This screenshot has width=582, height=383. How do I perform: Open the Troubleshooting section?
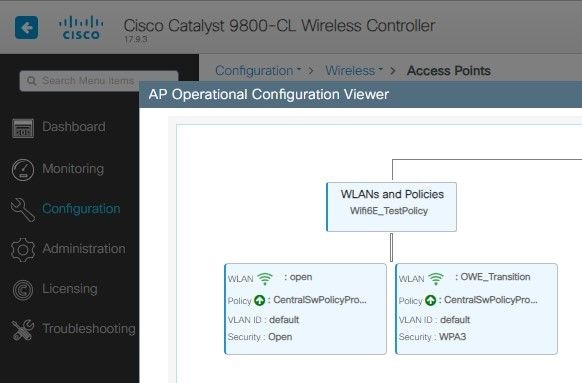tap(89, 329)
